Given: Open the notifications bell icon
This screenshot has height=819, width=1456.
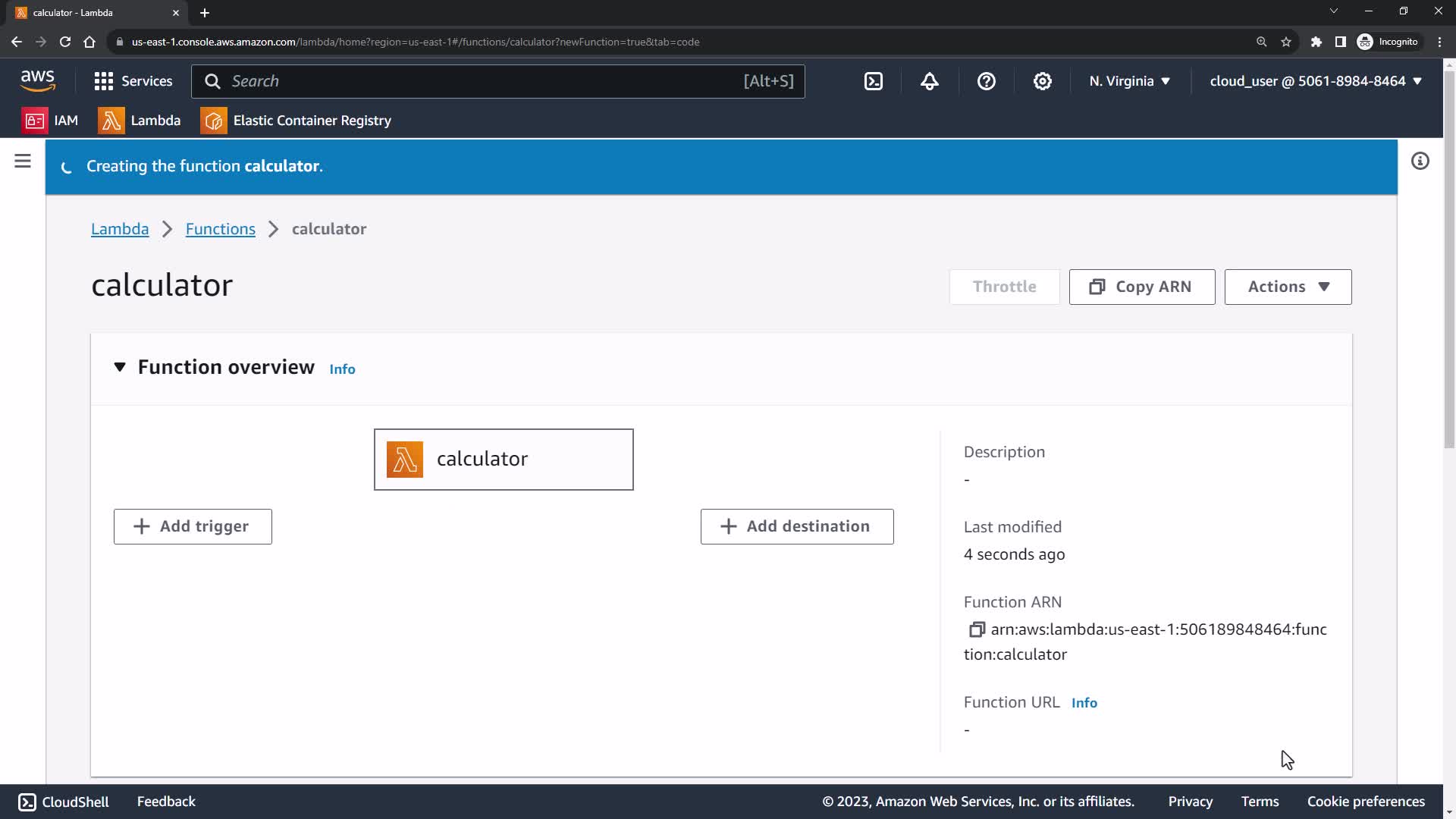Looking at the screenshot, I should [930, 81].
